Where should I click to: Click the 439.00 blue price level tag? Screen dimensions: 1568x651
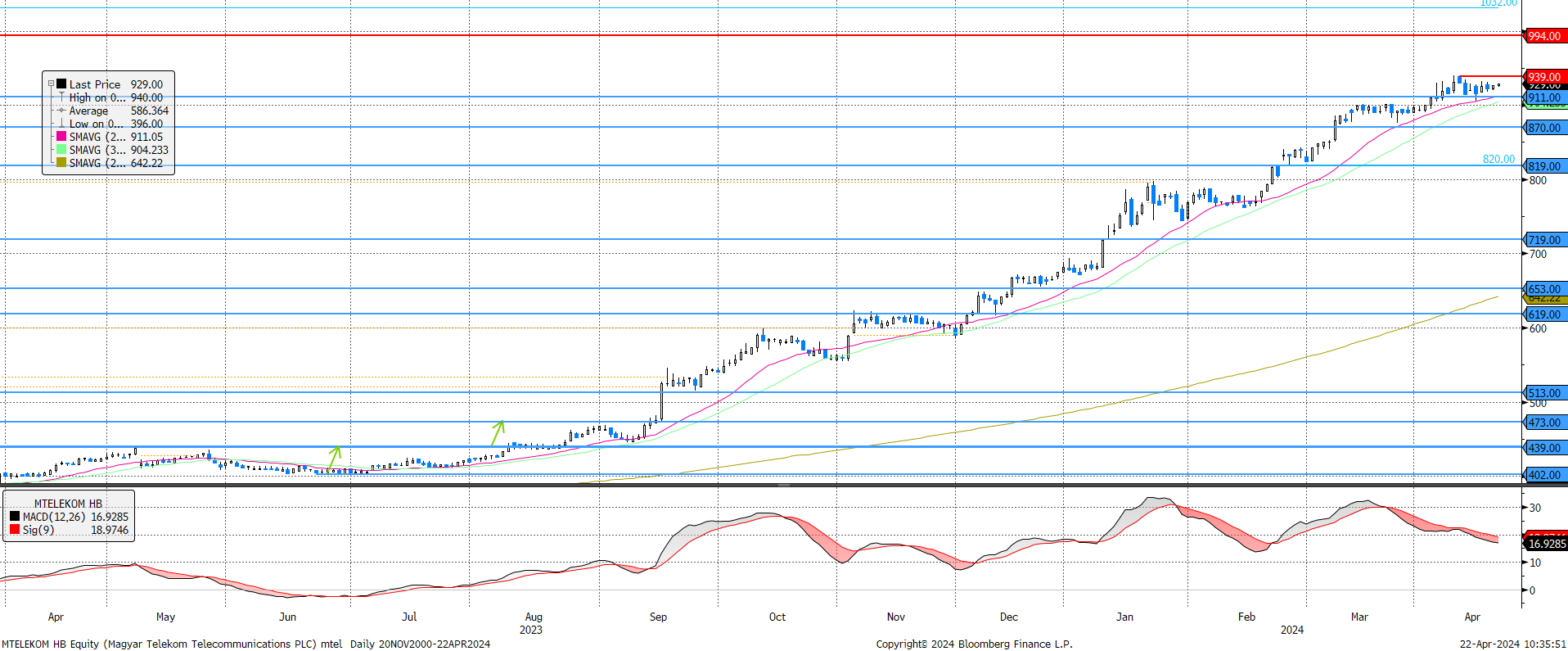point(1545,448)
